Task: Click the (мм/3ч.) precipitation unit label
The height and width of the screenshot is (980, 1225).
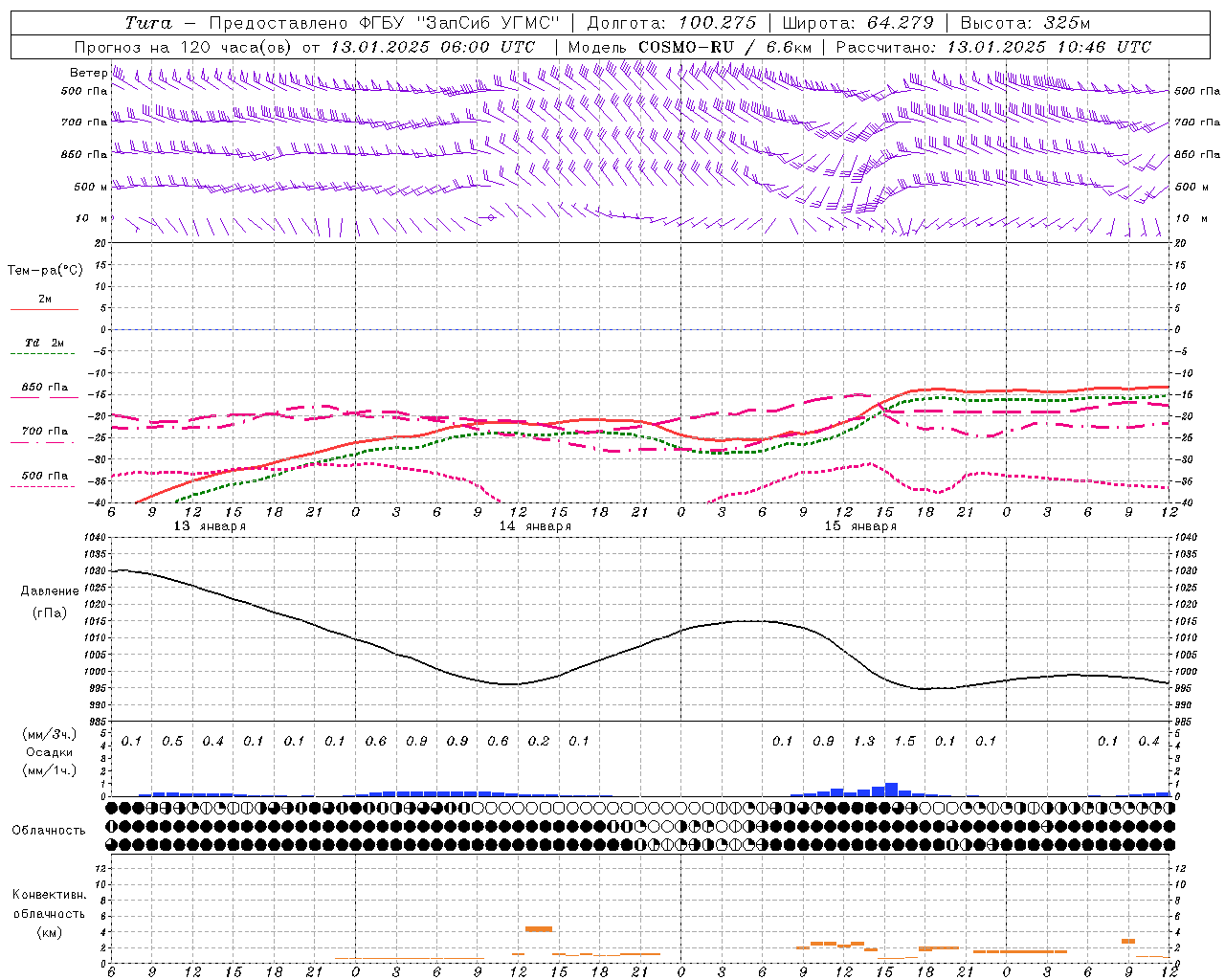Action: (49, 735)
